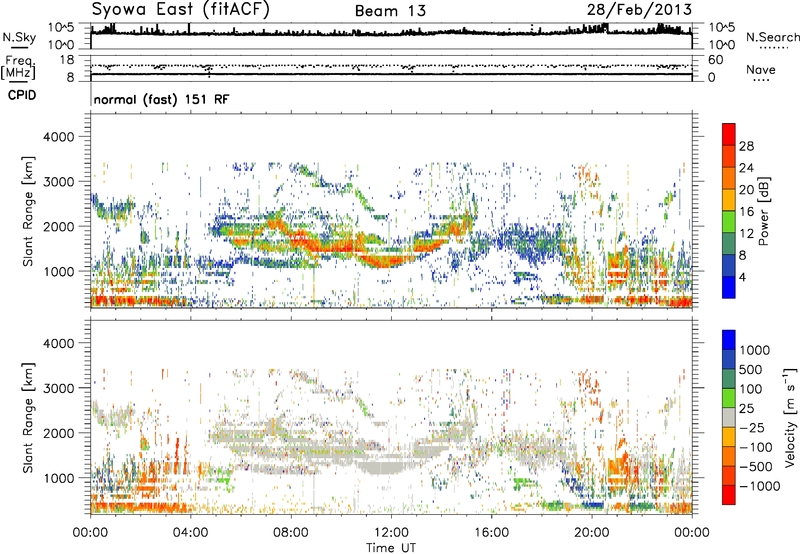Click the 'Time UT' axis label
This screenshot has width=800, height=554.
391,548
